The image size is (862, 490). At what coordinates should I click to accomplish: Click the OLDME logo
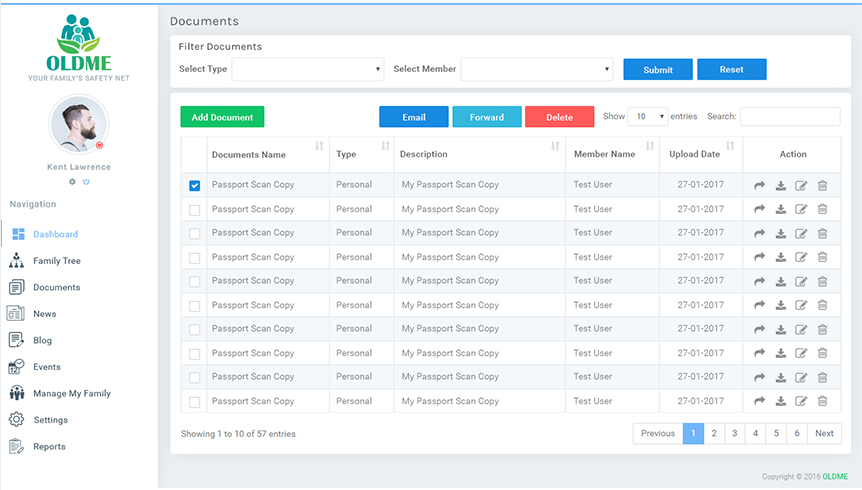coord(79,47)
